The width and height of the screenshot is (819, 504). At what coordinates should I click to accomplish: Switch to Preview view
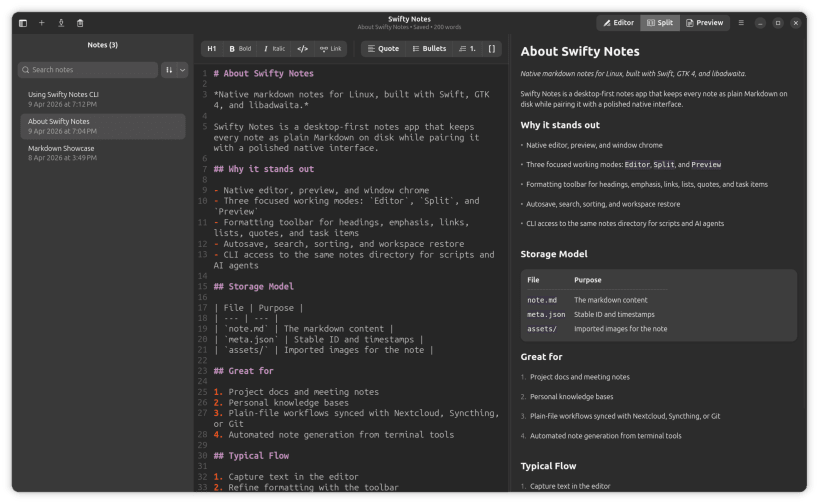tap(704, 22)
